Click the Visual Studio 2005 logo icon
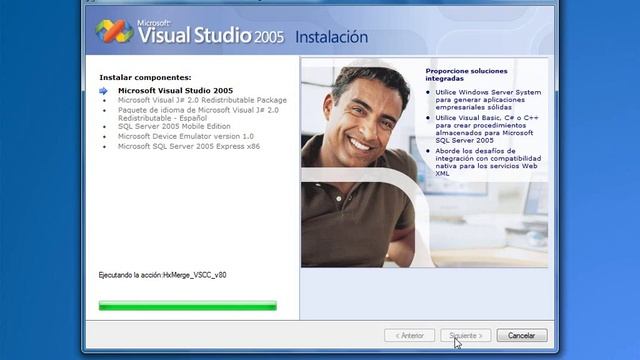640x360 pixels. pos(115,31)
